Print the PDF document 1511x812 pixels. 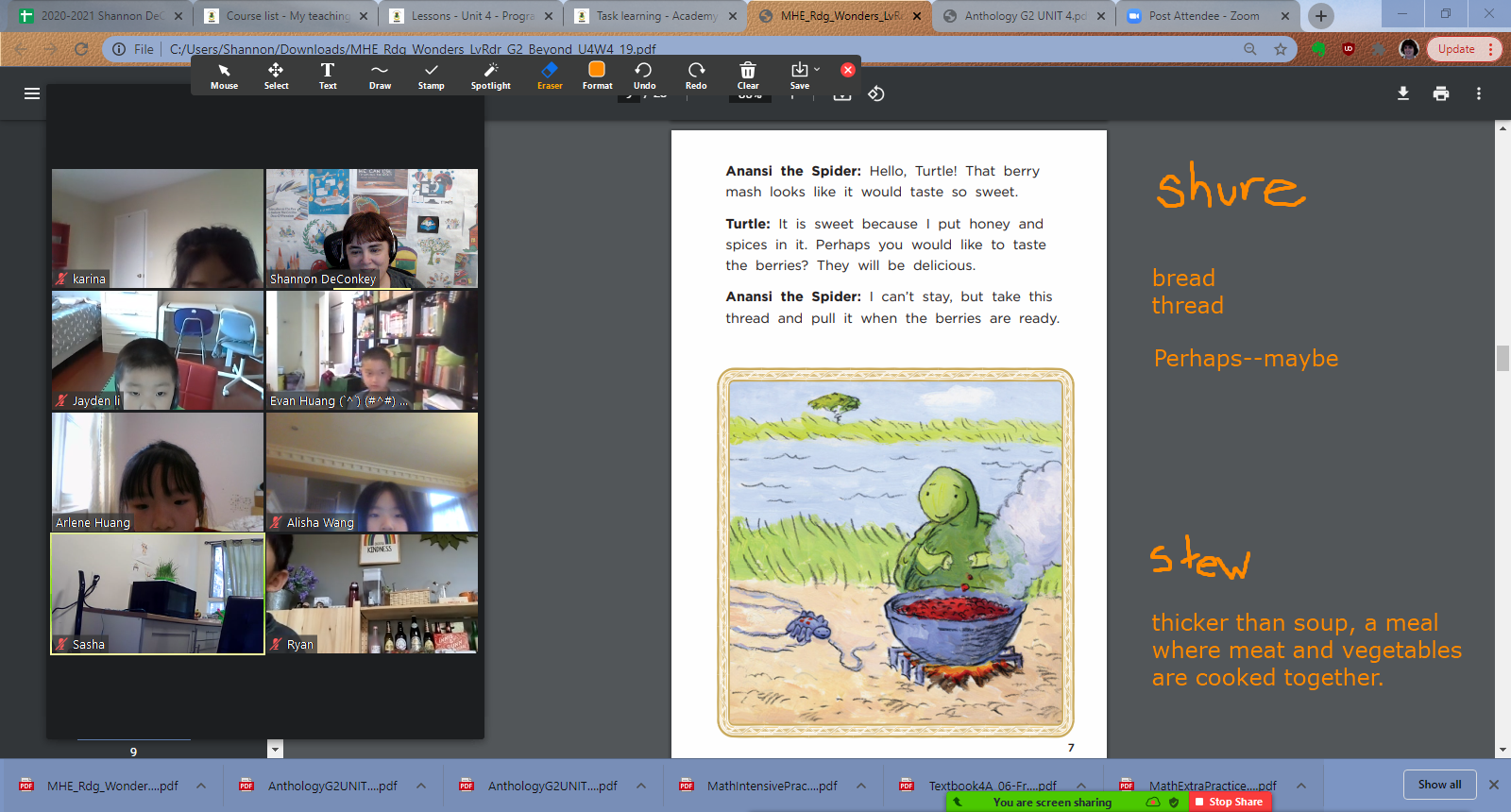pyautogui.click(x=1441, y=93)
